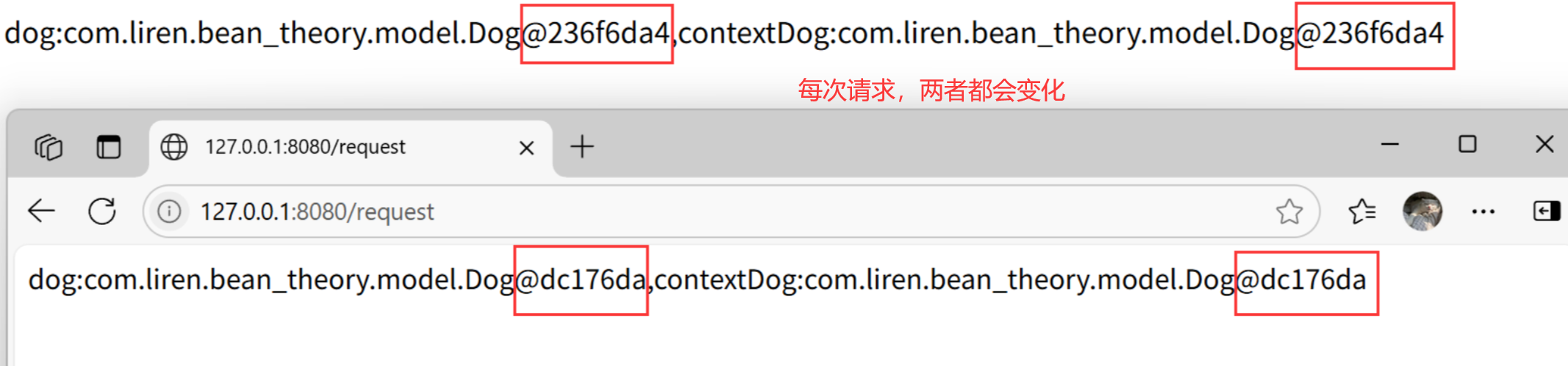Click the globe favicon on the tab
Screen dimensions: 1568x366
tap(174, 147)
